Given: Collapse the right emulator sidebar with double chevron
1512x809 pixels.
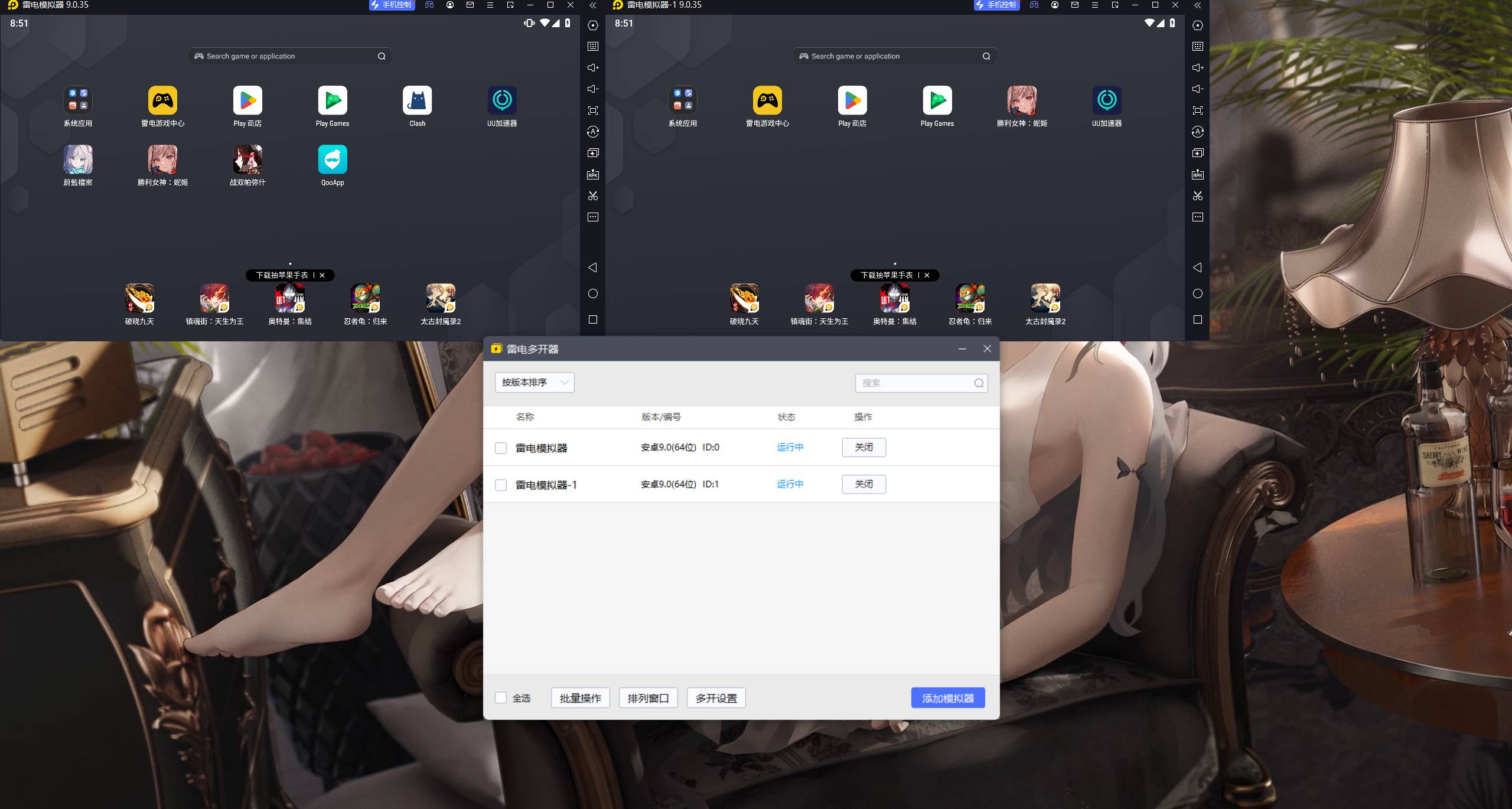Looking at the screenshot, I should (x=1197, y=5).
